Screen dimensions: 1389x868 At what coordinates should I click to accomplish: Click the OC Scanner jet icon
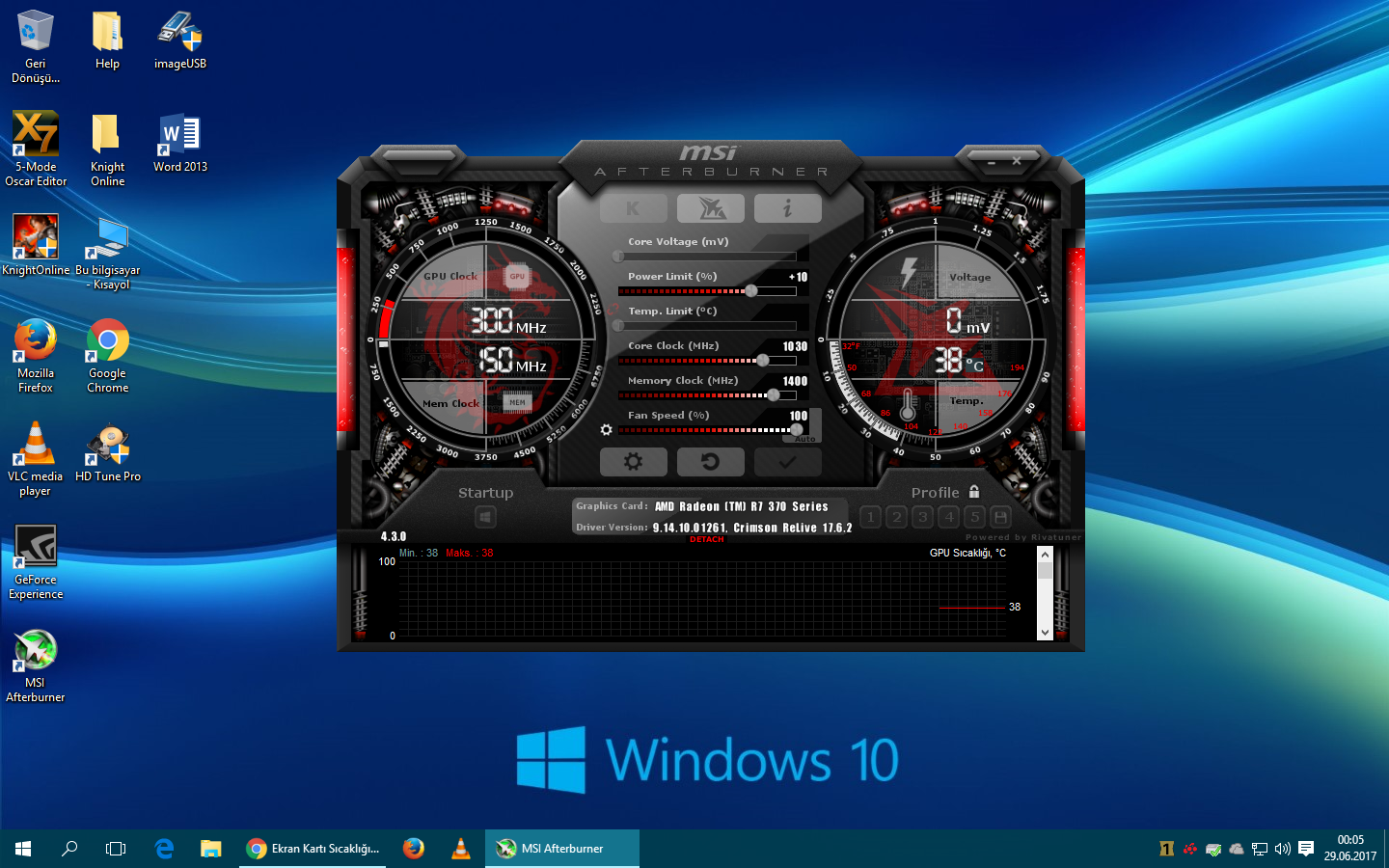pos(711,208)
